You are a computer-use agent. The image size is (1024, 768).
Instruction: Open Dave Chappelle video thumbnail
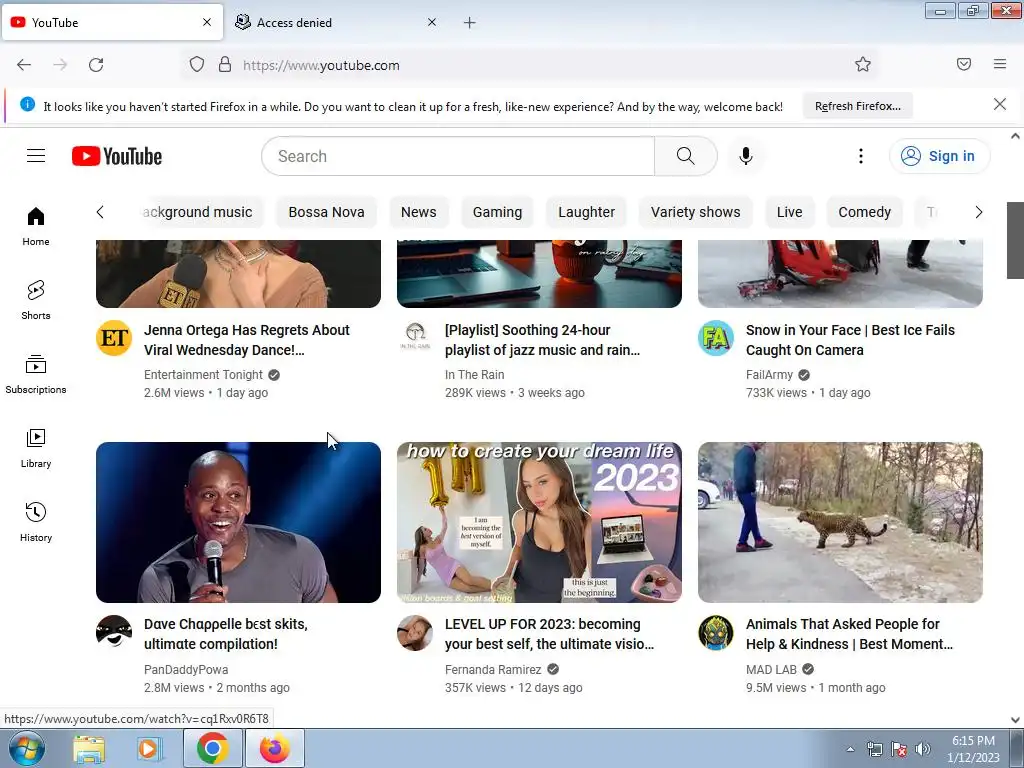[238, 522]
